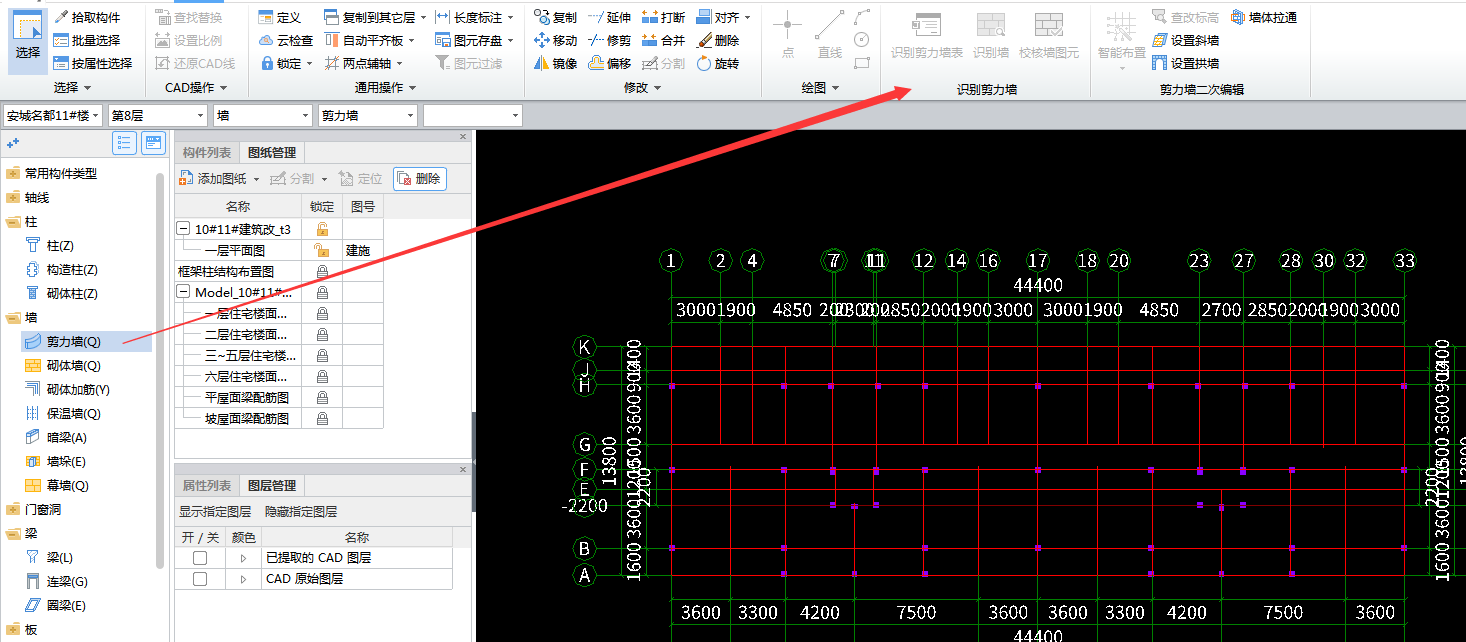Toggle lock for 坡屋面梁配筋图

pyautogui.click(x=322, y=418)
